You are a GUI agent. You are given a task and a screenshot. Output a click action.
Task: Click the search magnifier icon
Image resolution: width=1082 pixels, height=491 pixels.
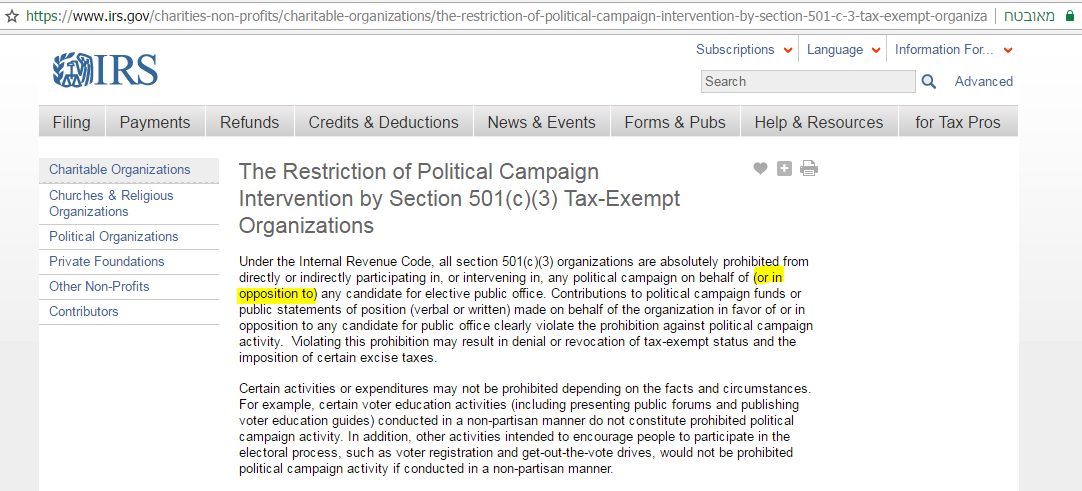(x=929, y=82)
